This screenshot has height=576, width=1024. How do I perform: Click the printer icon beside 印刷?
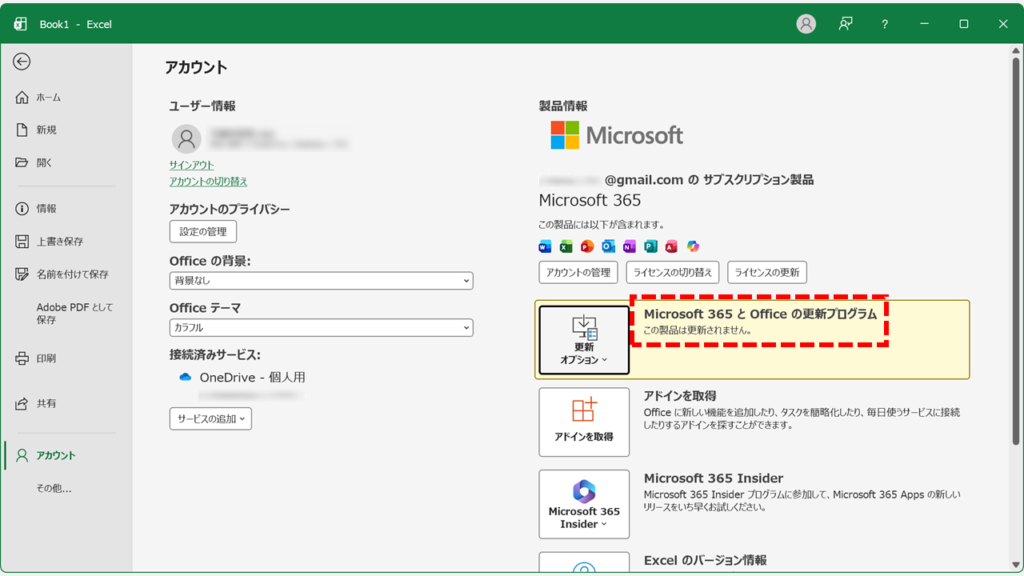point(22,359)
